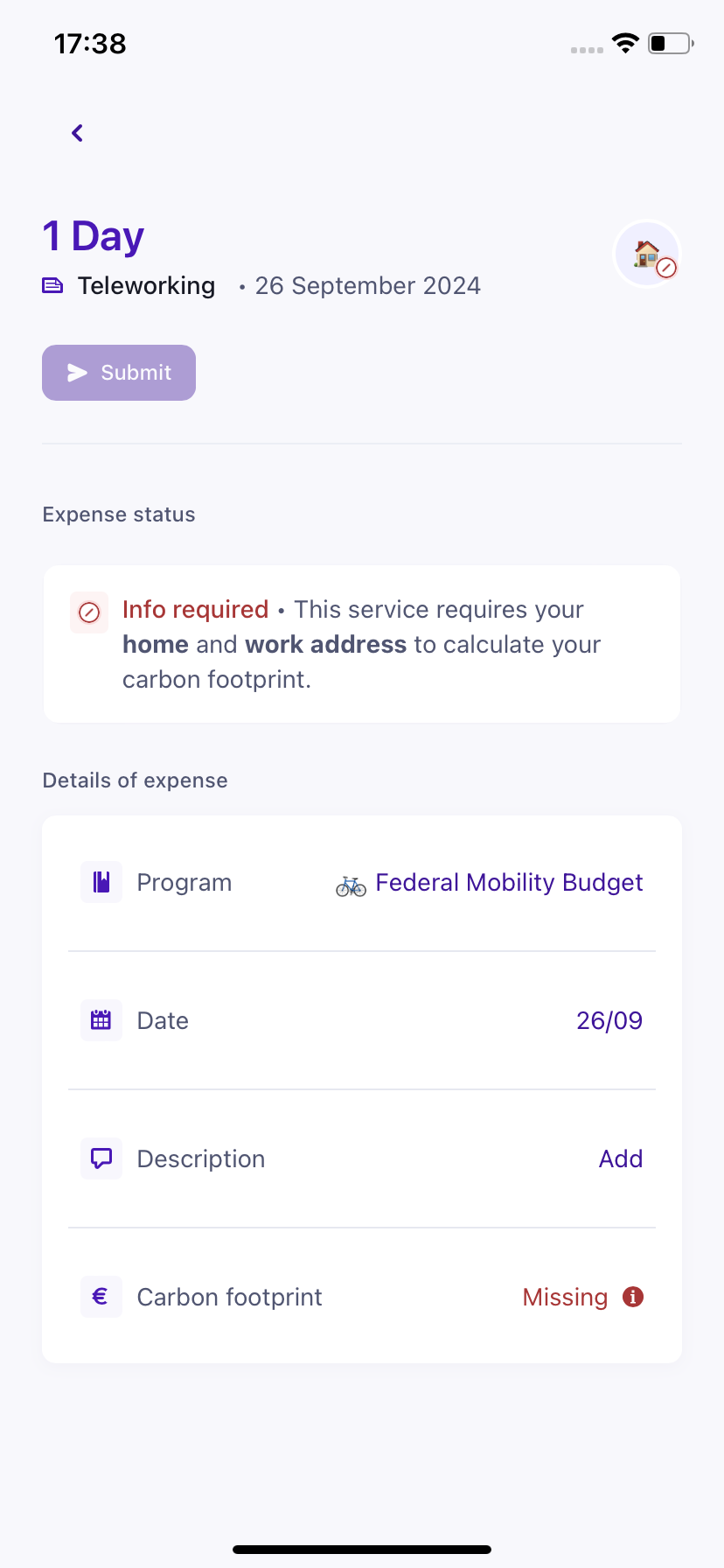The height and width of the screenshot is (1568, 724).
Task: Tap the Teleworking label
Action: pos(146,285)
